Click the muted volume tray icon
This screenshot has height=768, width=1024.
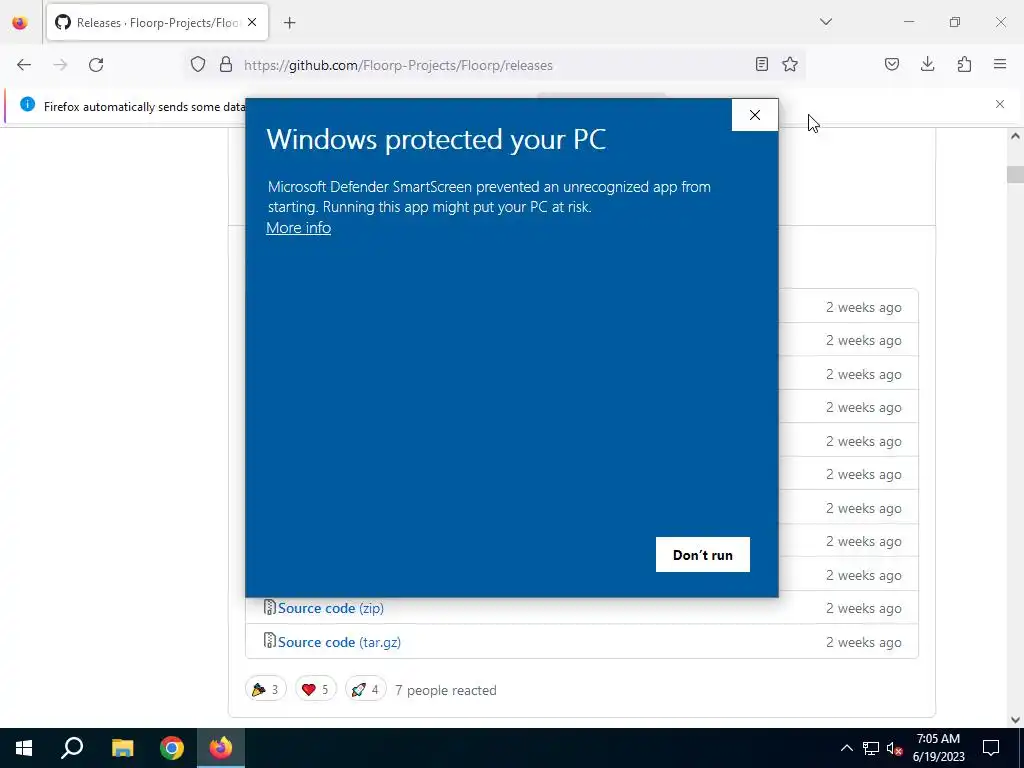(894, 748)
